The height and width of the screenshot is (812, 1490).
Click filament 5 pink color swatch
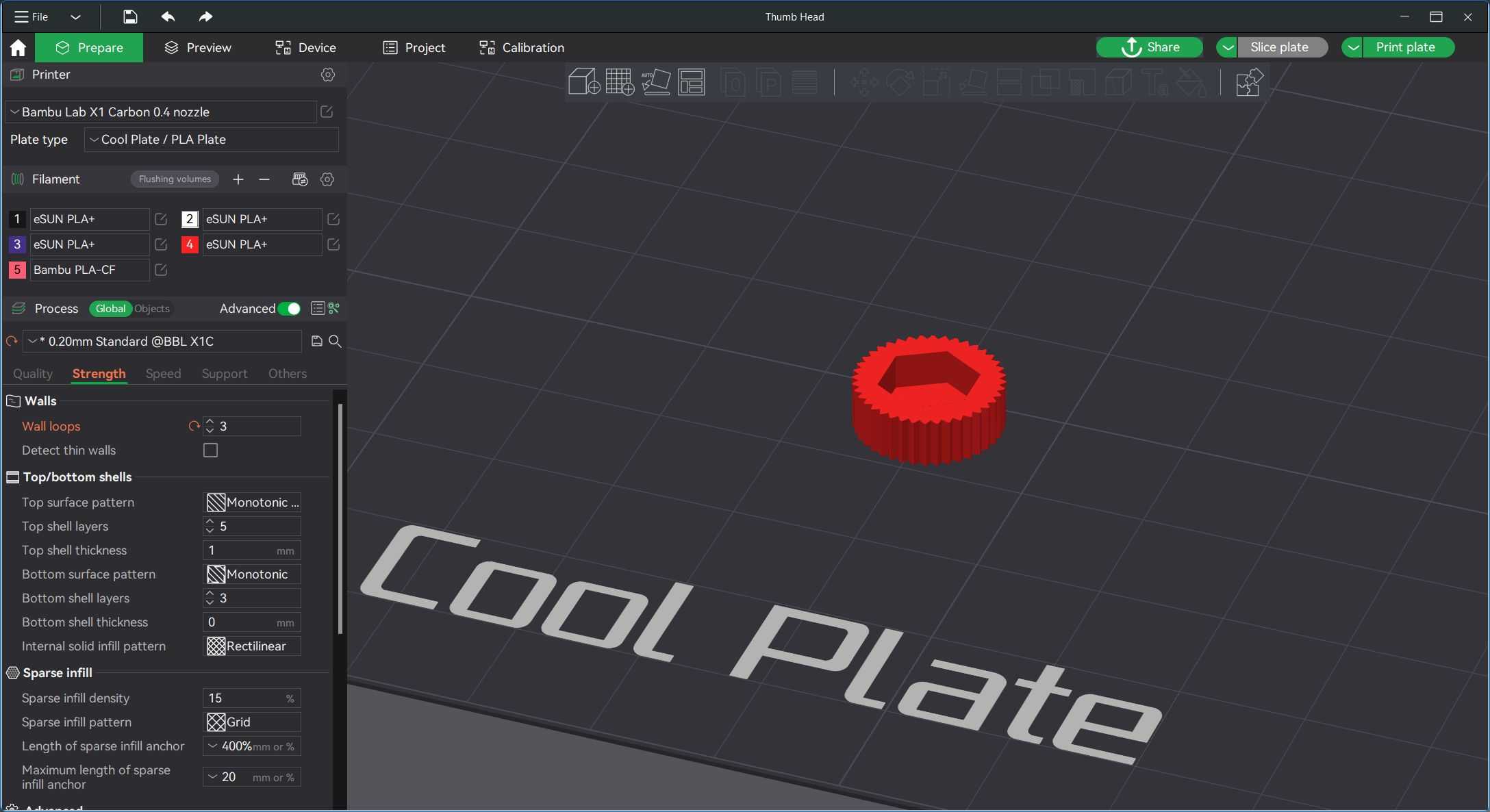[x=17, y=270]
